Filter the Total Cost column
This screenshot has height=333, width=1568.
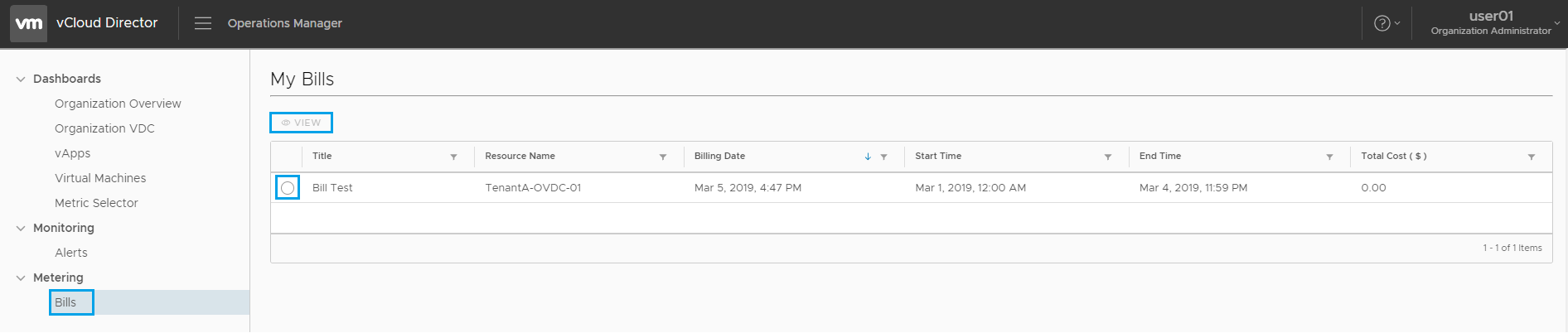pos(1531,157)
